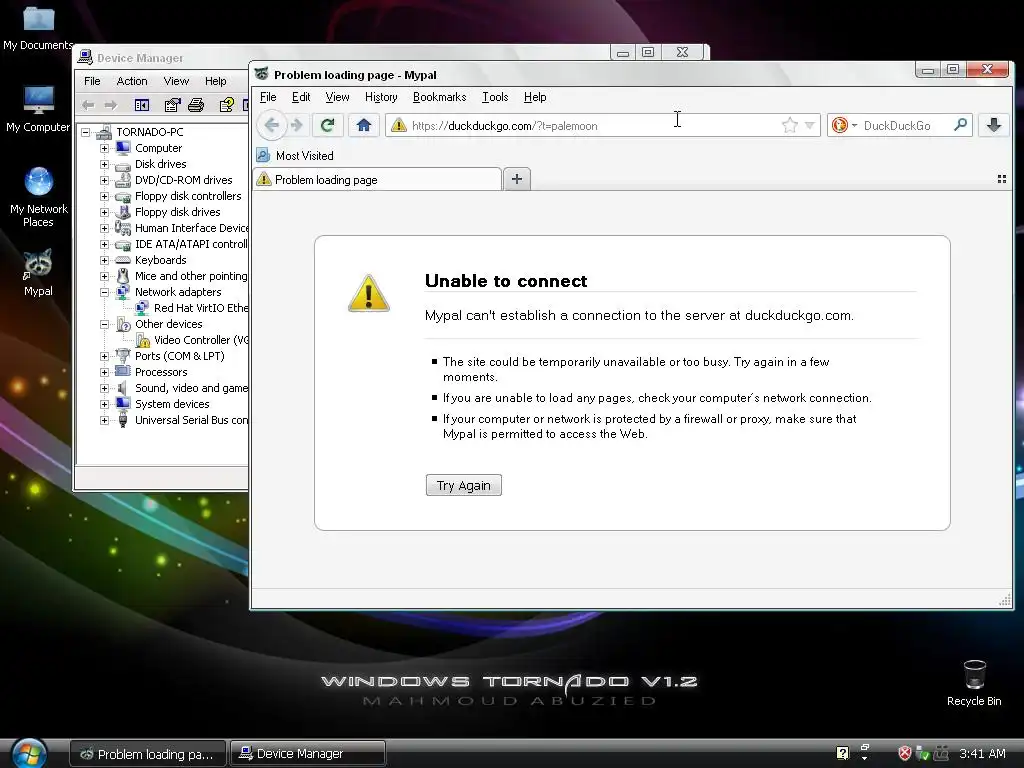This screenshot has height=768, width=1024.
Task: Click the Properties icon in Device Manager toolbar
Action: pos(172,104)
